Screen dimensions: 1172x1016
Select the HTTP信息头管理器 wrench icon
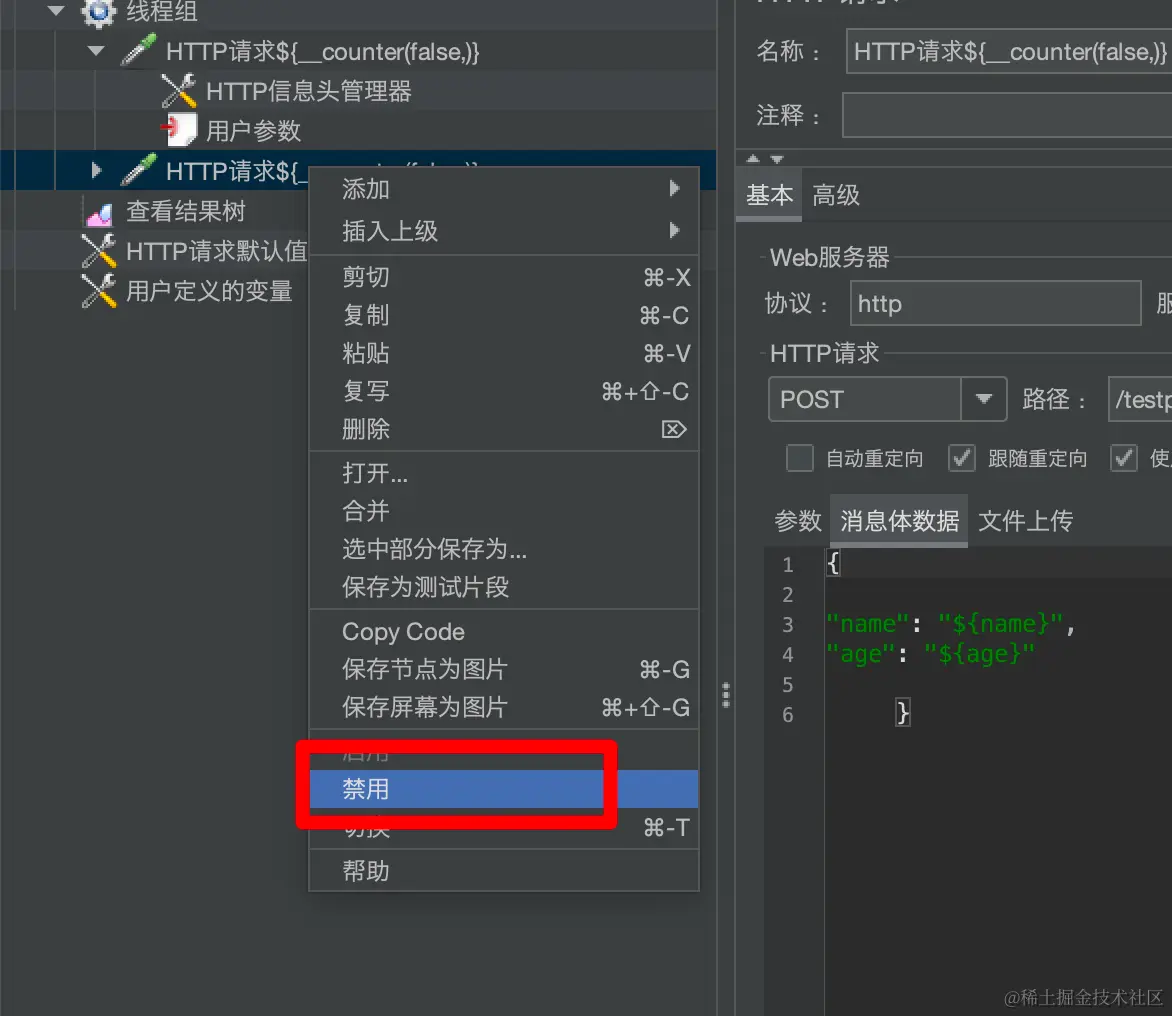(179, 90)
